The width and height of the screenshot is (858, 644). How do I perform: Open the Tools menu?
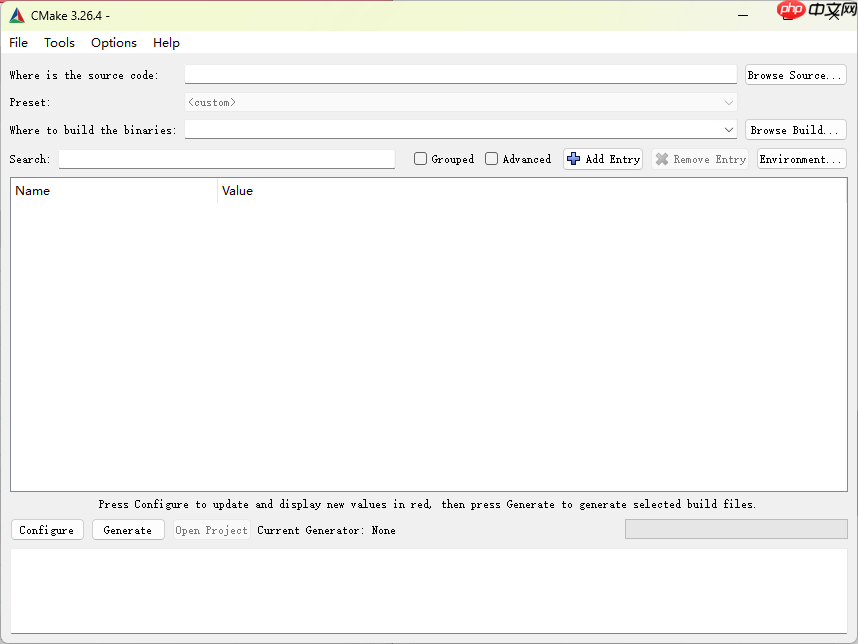click(58, 43)
